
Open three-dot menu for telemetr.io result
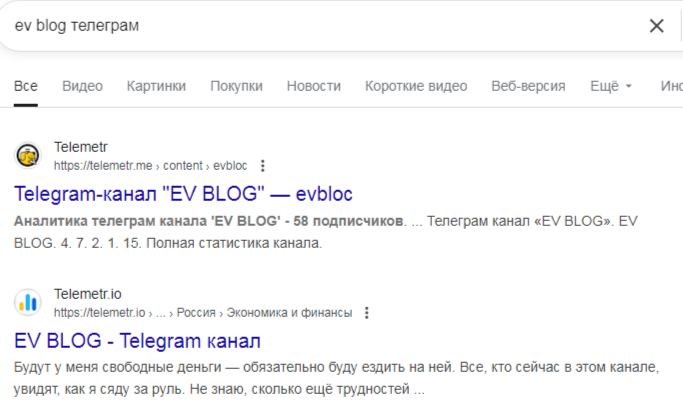(367, 313)
